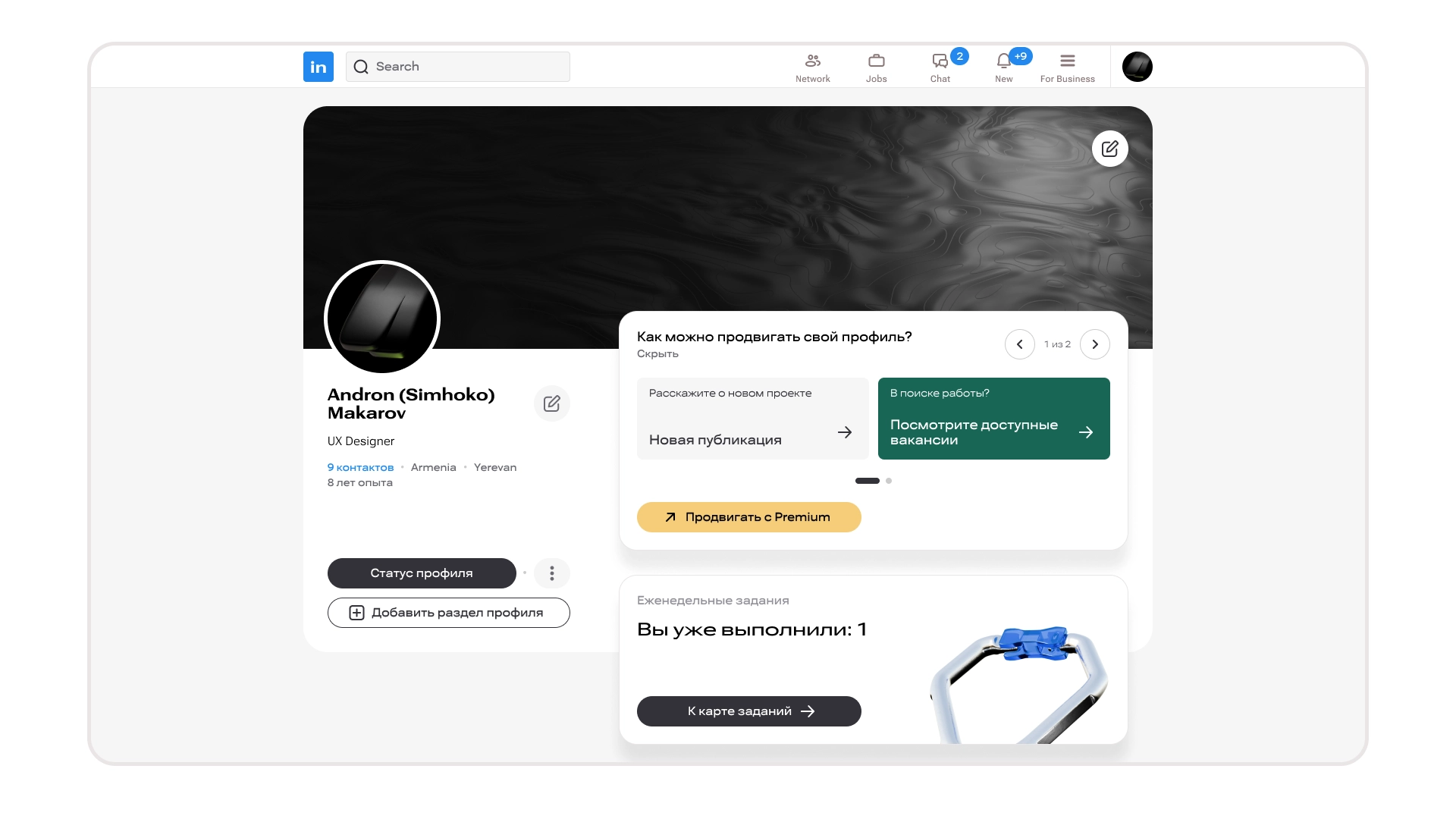Open the large profile photo

[x=381, y=318]
